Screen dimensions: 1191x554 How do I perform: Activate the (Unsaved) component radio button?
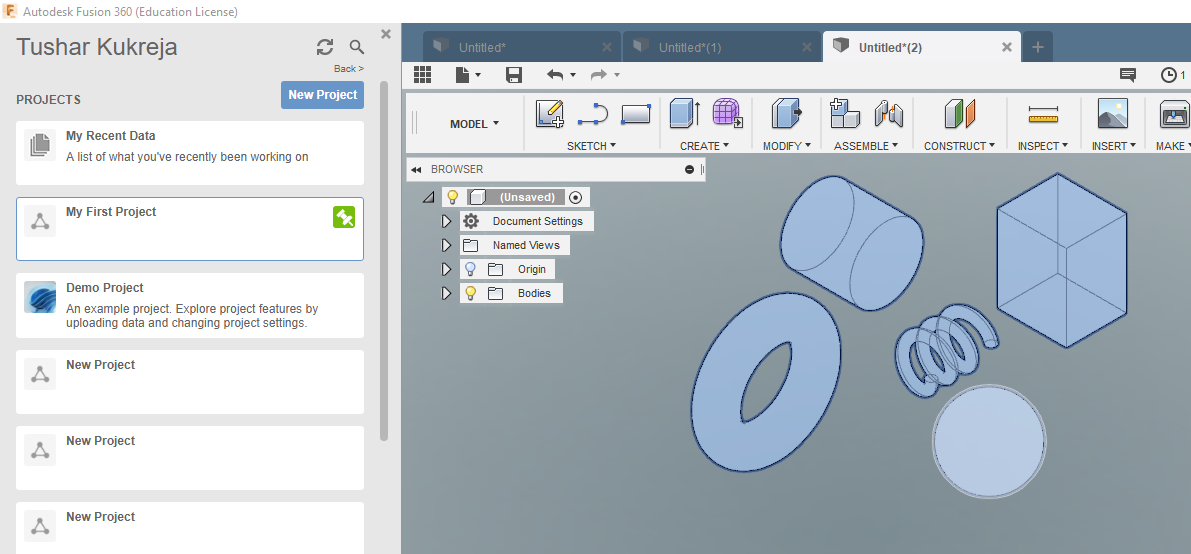(x=575, y=198)
